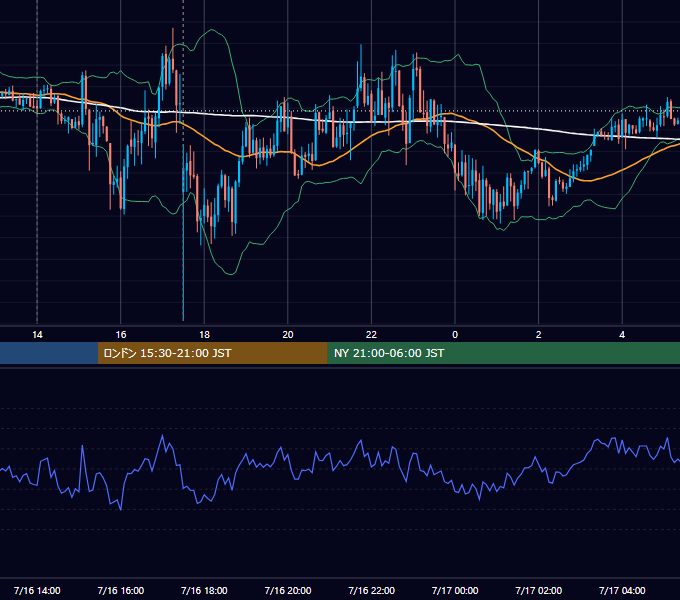Viewport: 680px width, 600px height.
Task: Click the NY 21:00-06:00 JST session bar
Action: [503, 353]
